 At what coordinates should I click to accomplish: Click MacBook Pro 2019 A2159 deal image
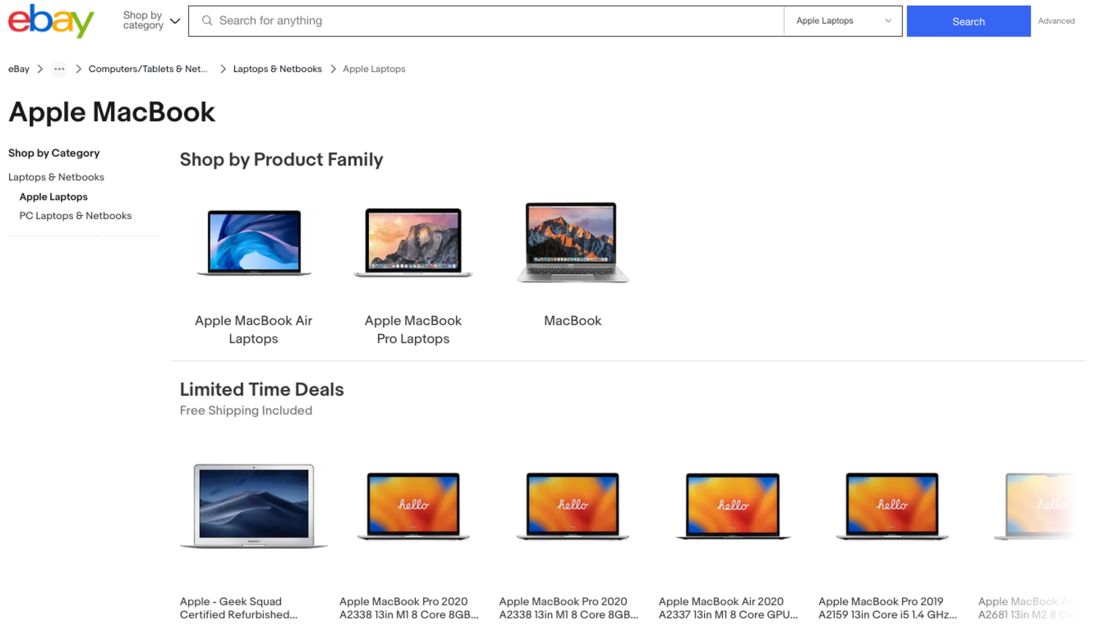892,506
